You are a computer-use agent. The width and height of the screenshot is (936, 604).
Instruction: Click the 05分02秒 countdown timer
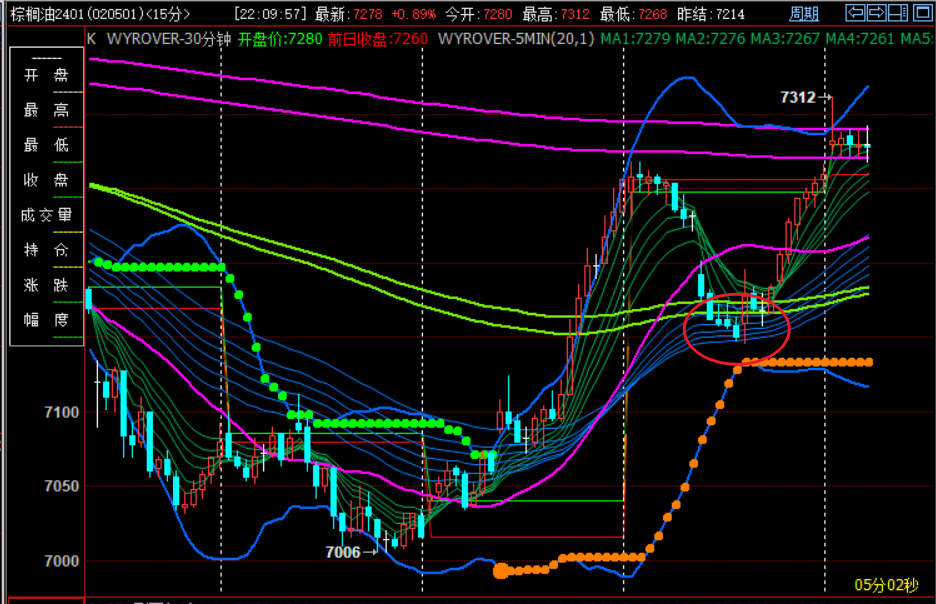(886, 585)
